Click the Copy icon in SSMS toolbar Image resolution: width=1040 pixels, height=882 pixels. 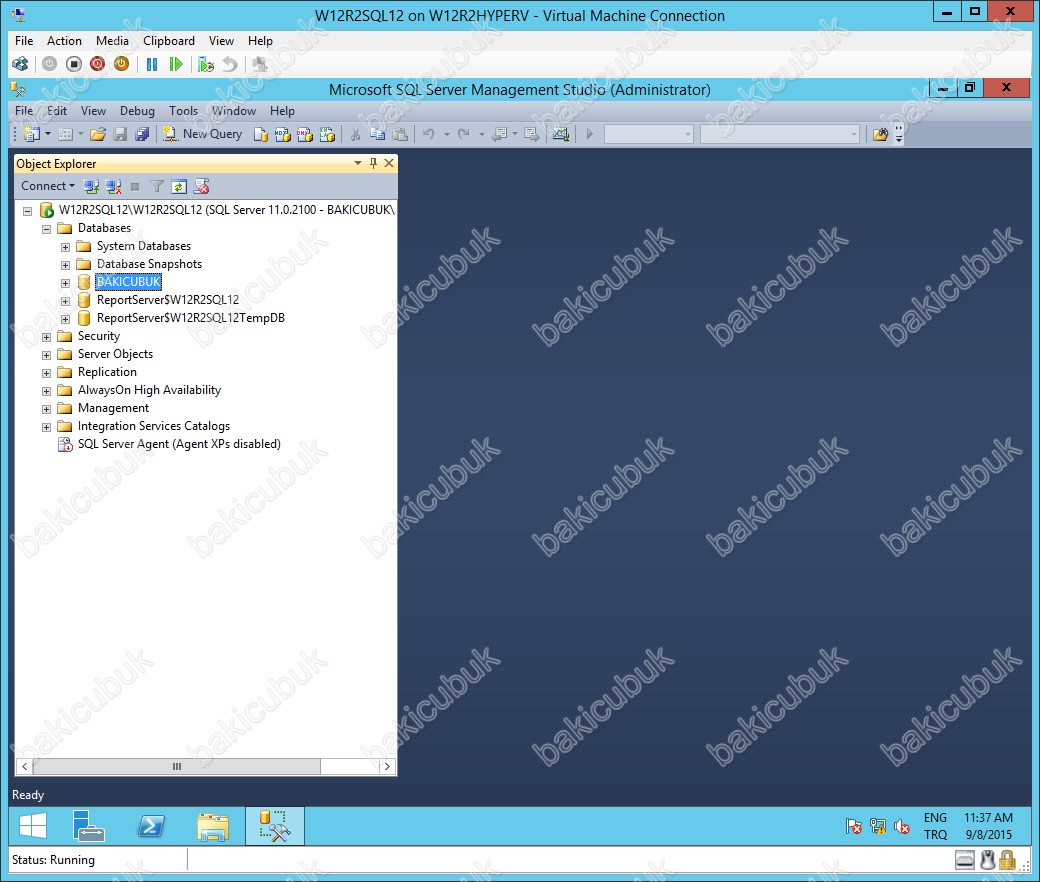click(377, 135)
